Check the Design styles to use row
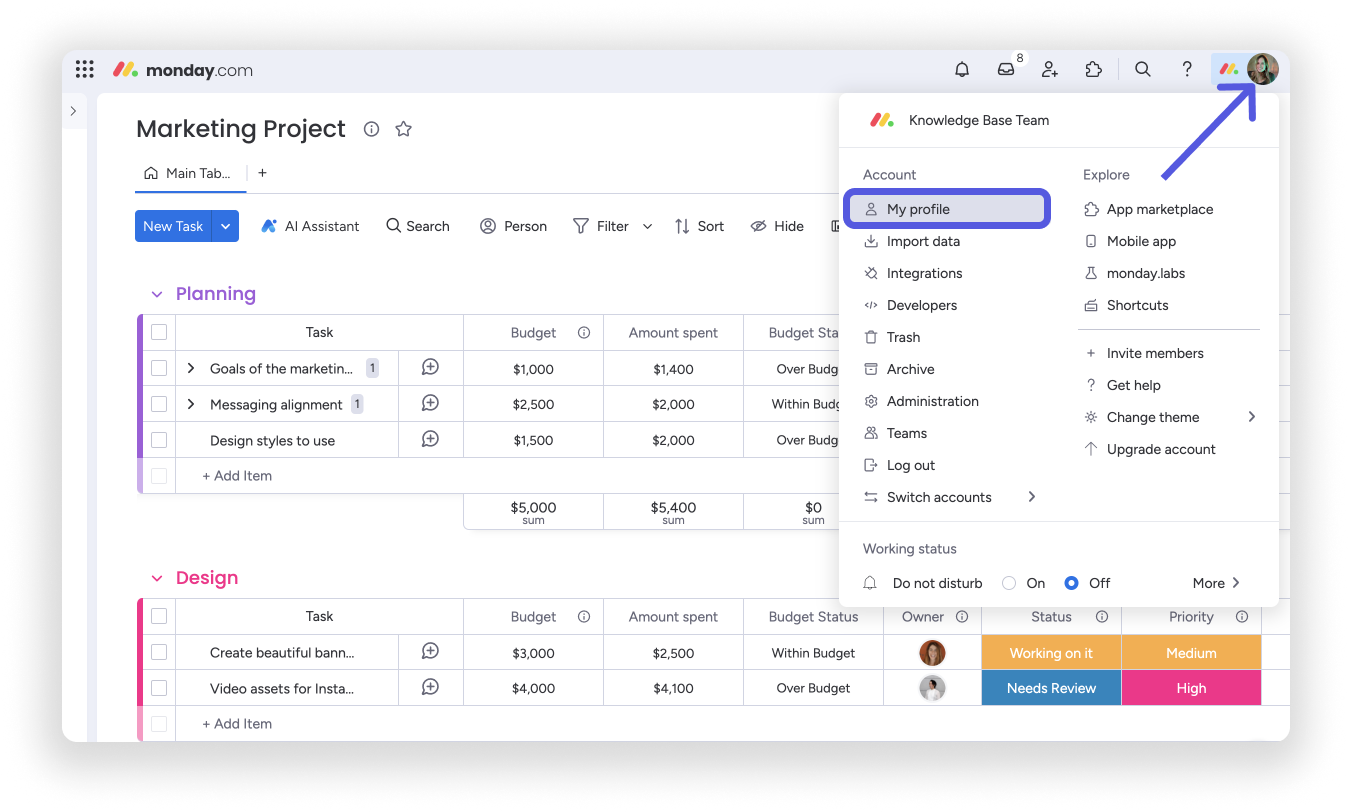 [x=159, y=440]
